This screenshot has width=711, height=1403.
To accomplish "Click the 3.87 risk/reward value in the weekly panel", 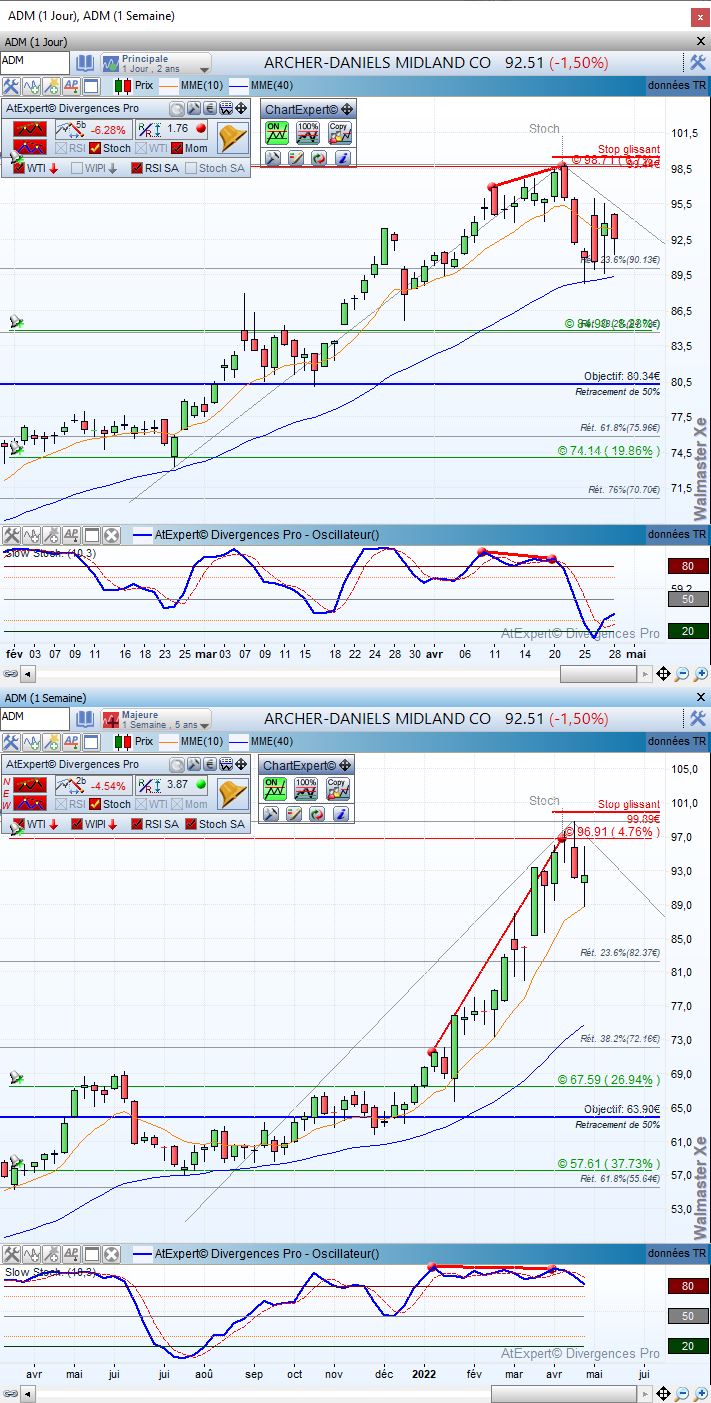I will click(178, 785).
